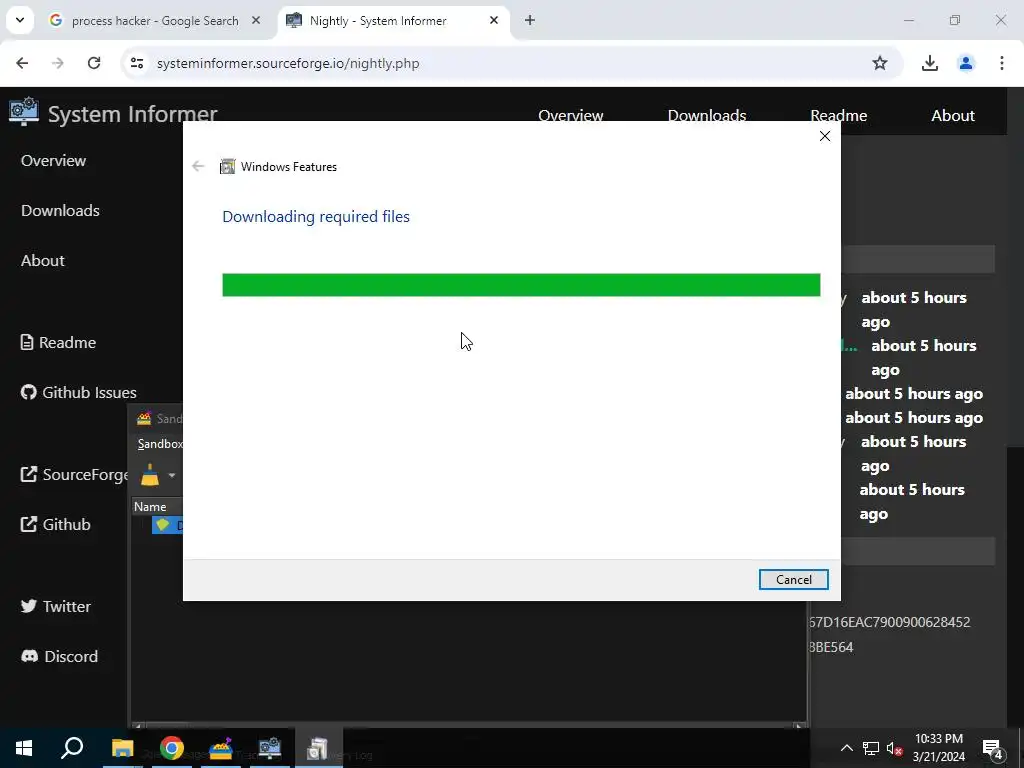
Task: Click the System Informer logo icon
Action: [x=24, y=112]
